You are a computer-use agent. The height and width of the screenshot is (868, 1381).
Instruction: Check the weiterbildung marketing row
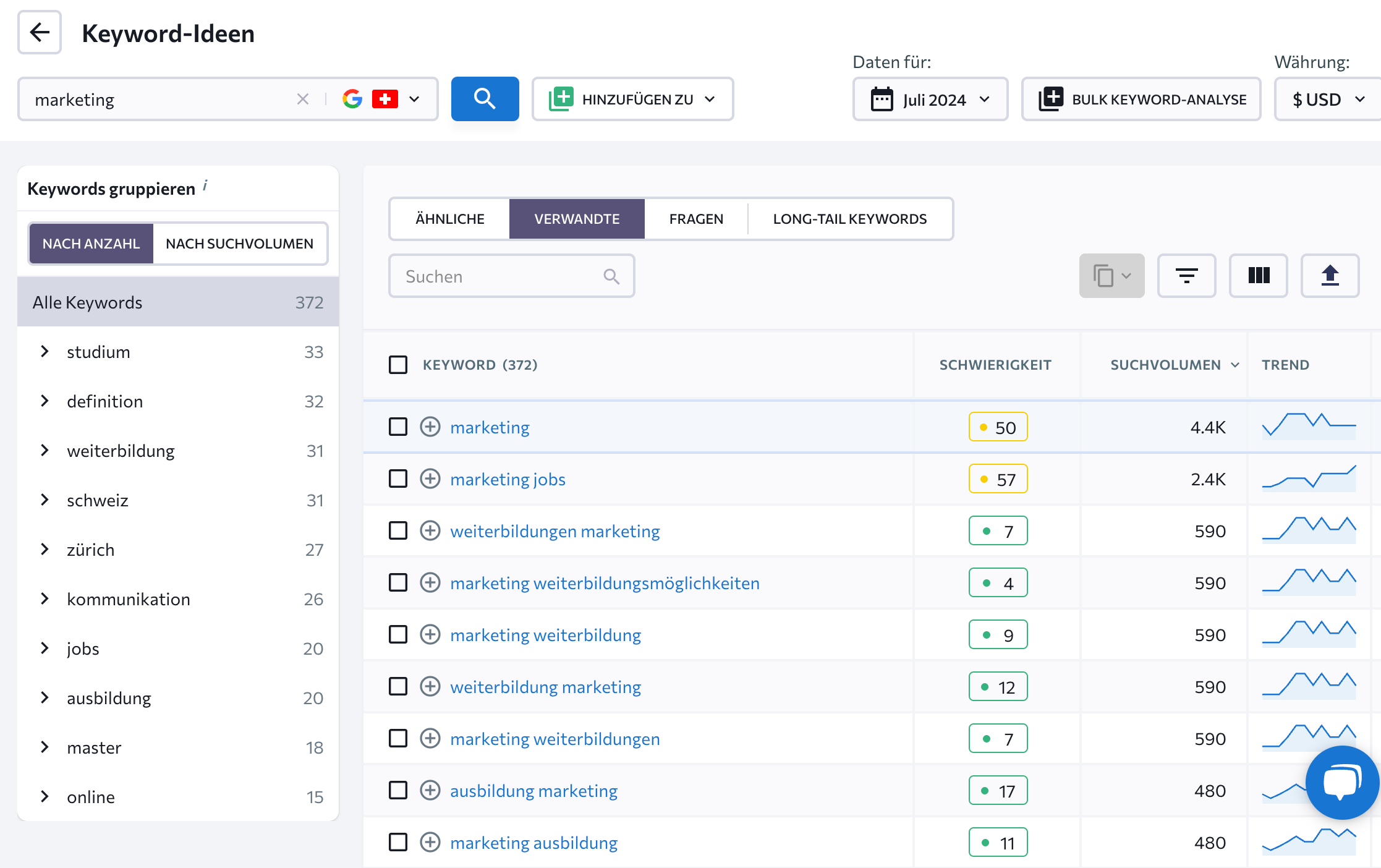pos(398,686)
